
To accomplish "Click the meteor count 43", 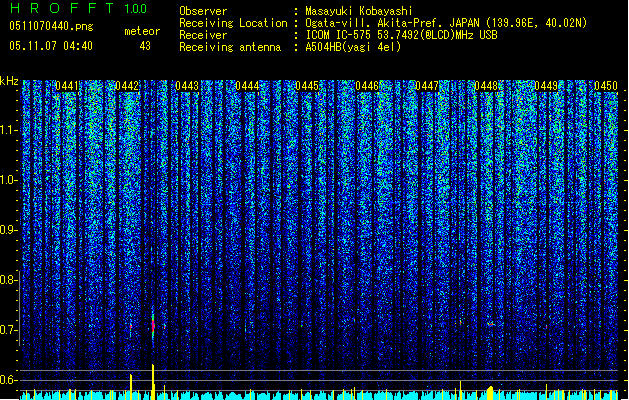I will pos(145,46).
